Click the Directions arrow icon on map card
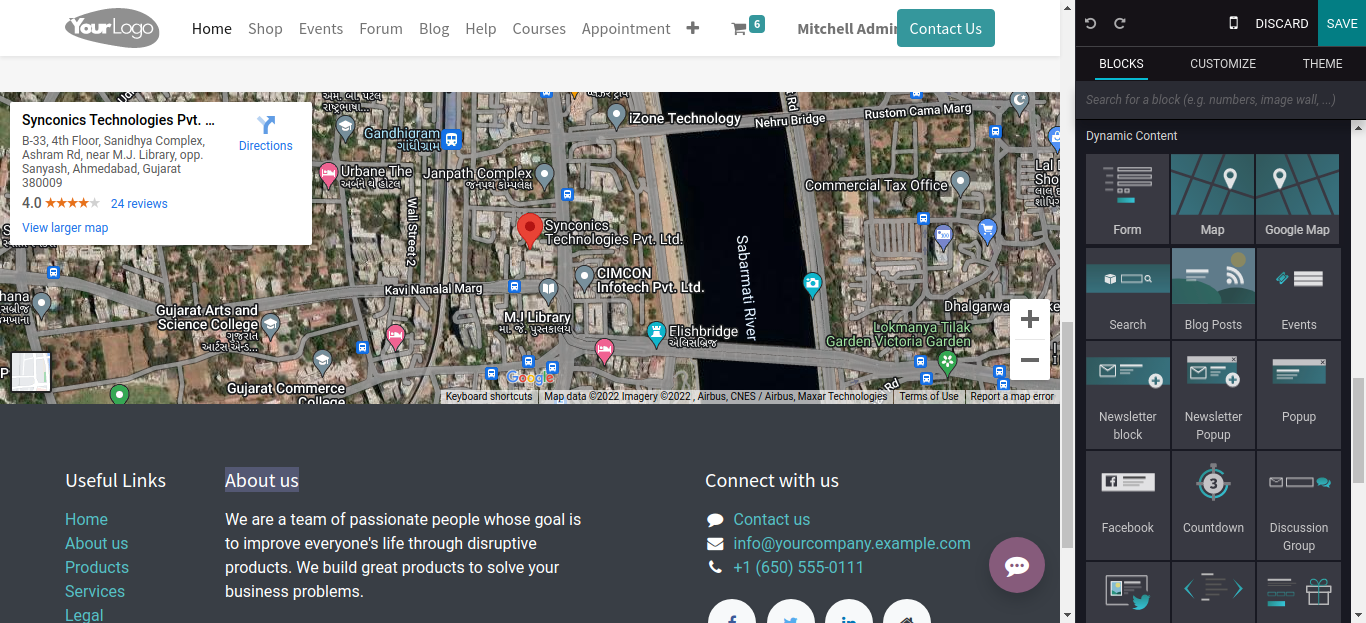 click(x=266, y=125)
